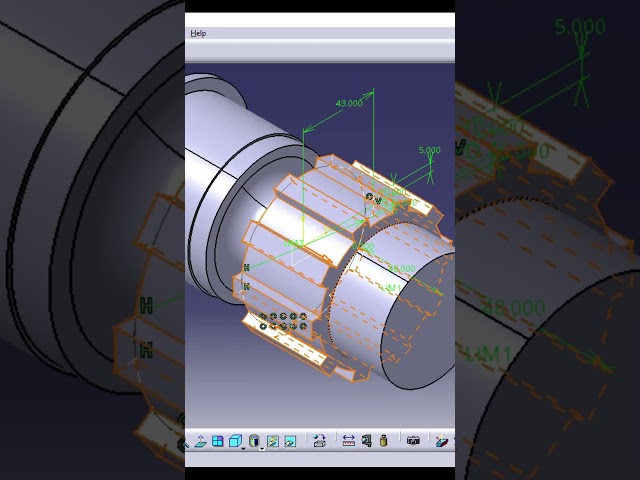Viewport: 640px width, 480px height.
Task: Open the Help menu
Action: [x=198, y=33]
